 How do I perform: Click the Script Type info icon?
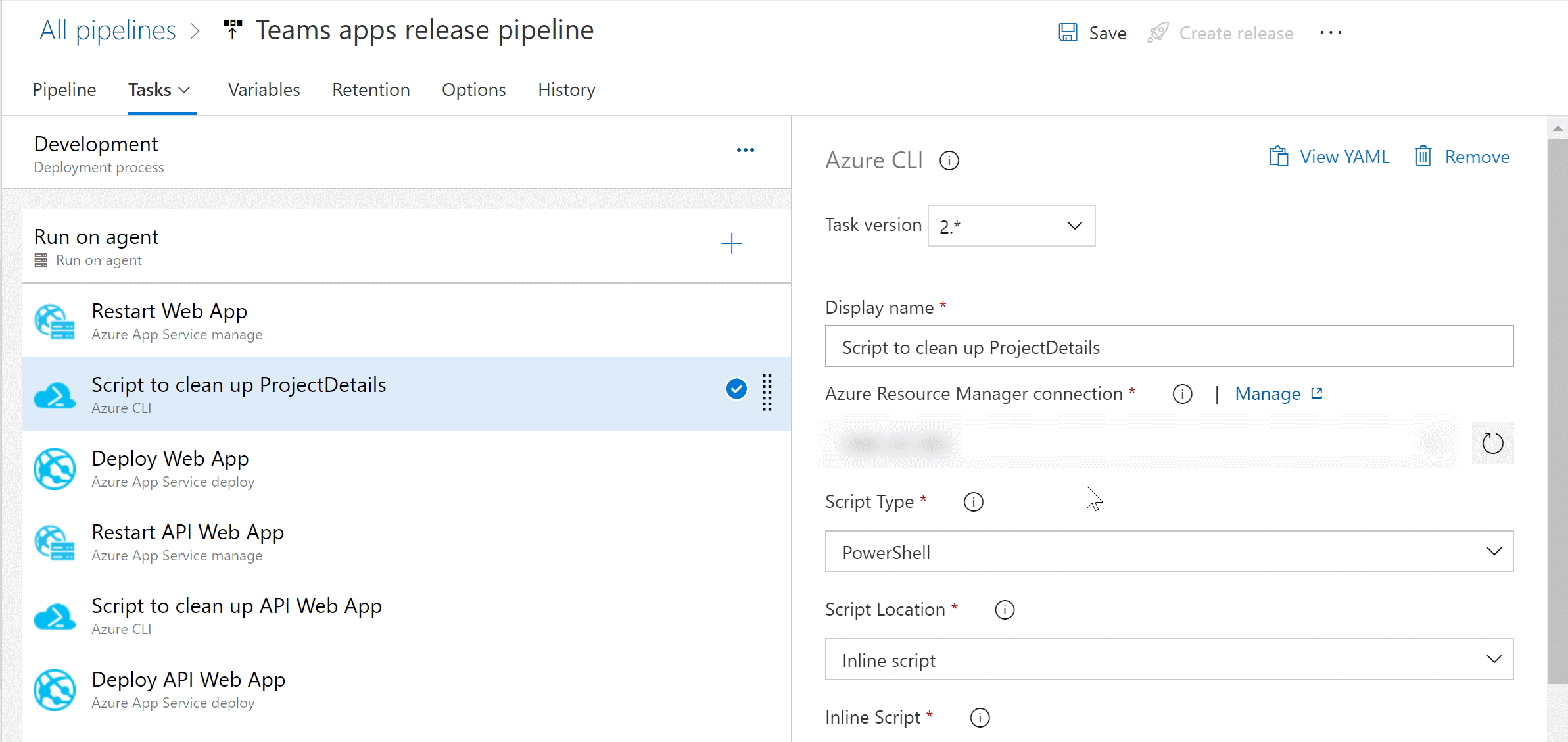tap(973, 502)
